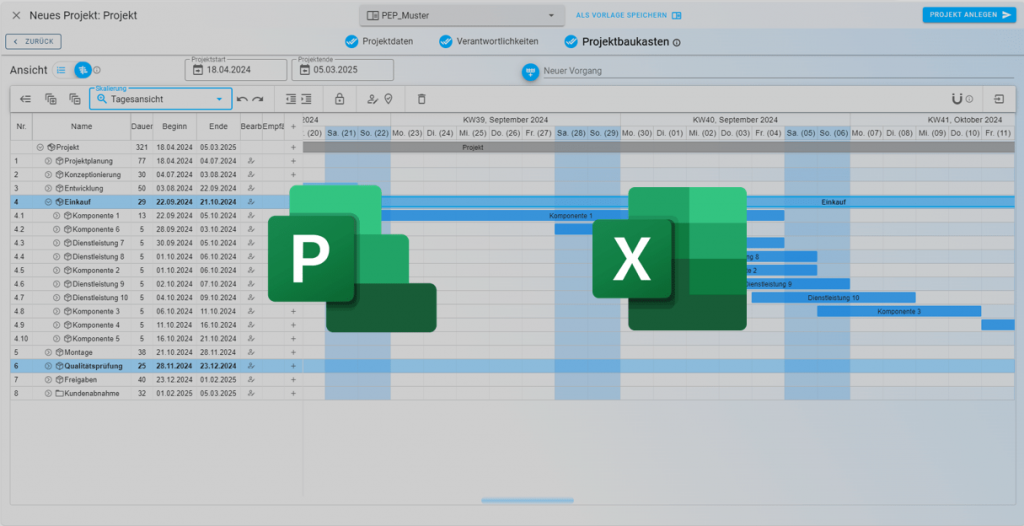Select the Komponente 6 row name
The width and height of the screenshot is (1024, 526).
click(x=96, y=229)
